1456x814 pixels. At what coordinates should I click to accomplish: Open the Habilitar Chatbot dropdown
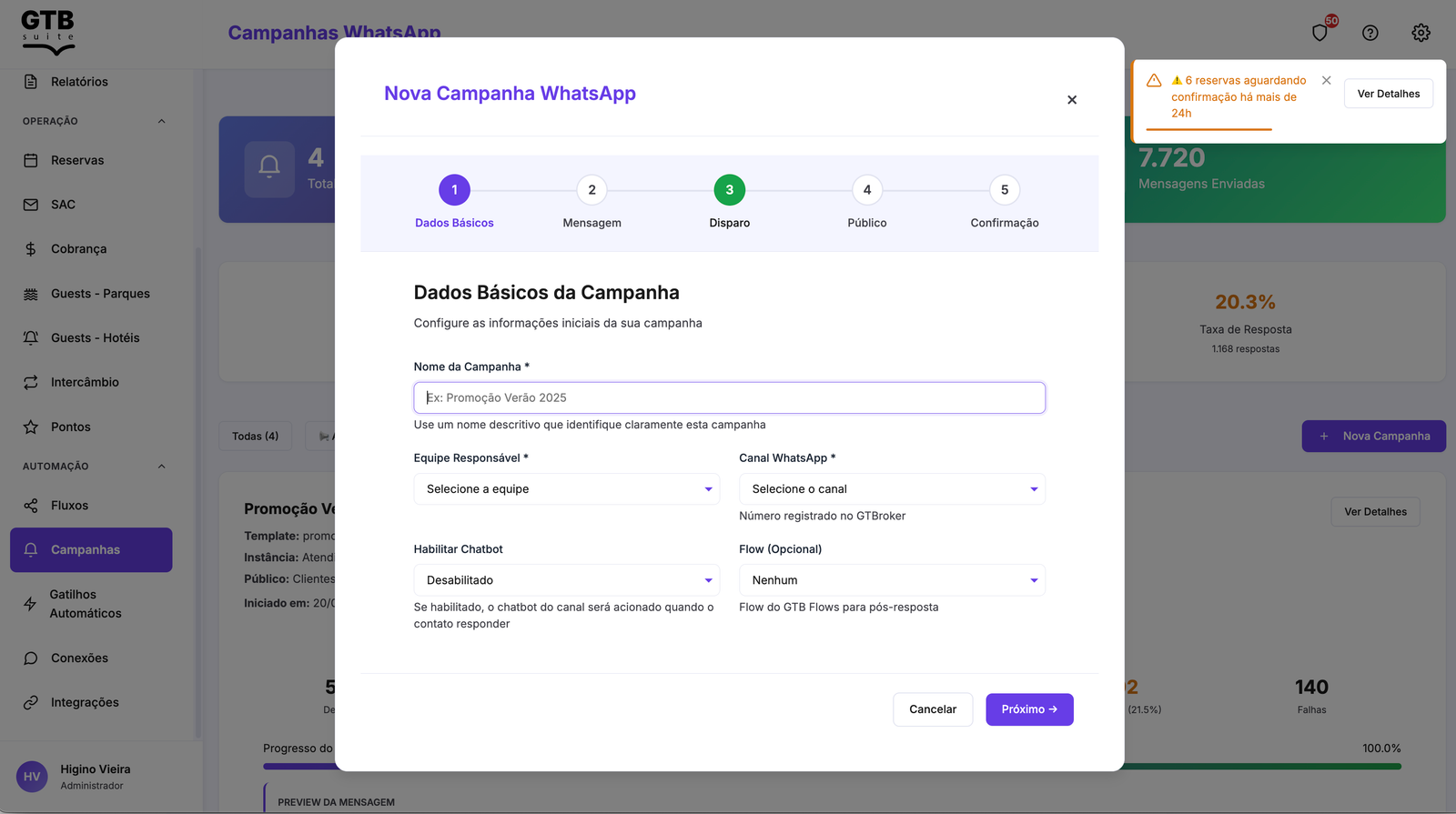pos(566,580)
